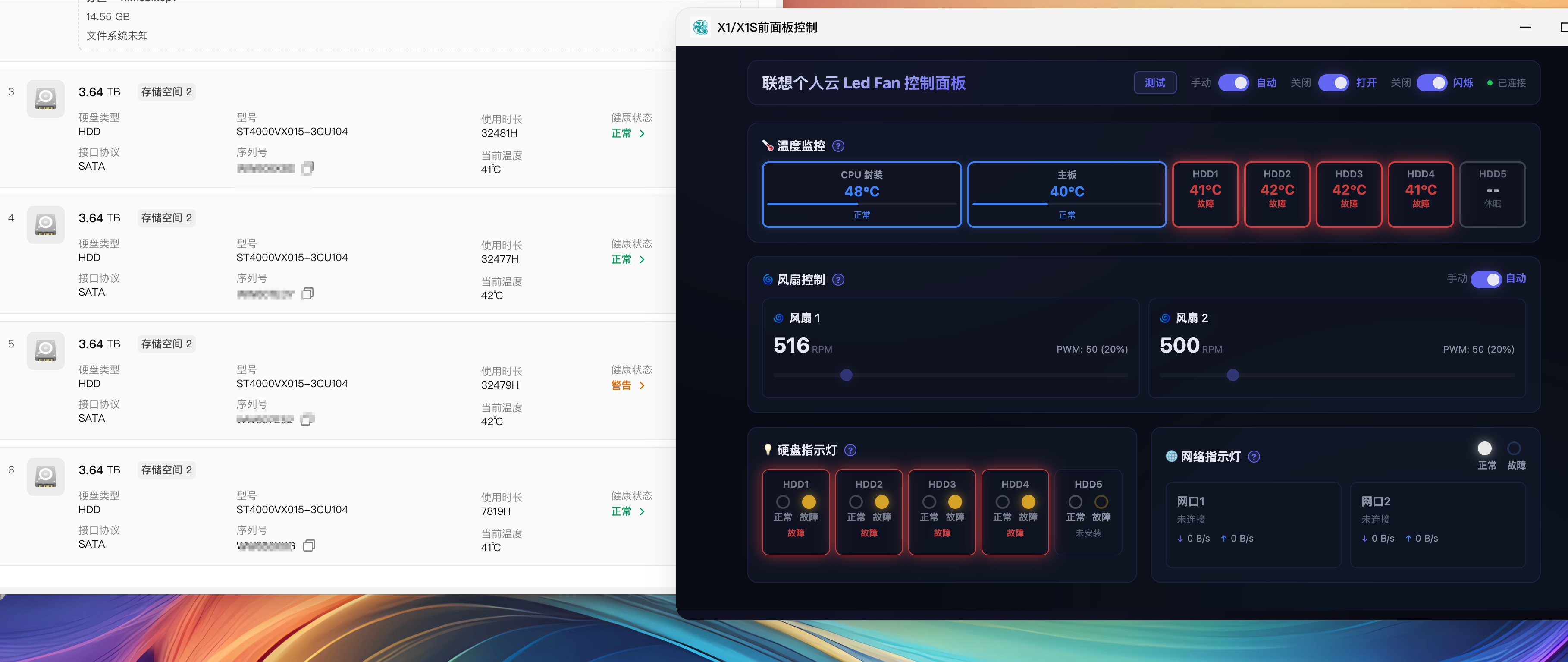Viewport: 1568px width, 662px height.
Task: Click the globe icon beside 网络指示灯
Action: (1171, 456)
